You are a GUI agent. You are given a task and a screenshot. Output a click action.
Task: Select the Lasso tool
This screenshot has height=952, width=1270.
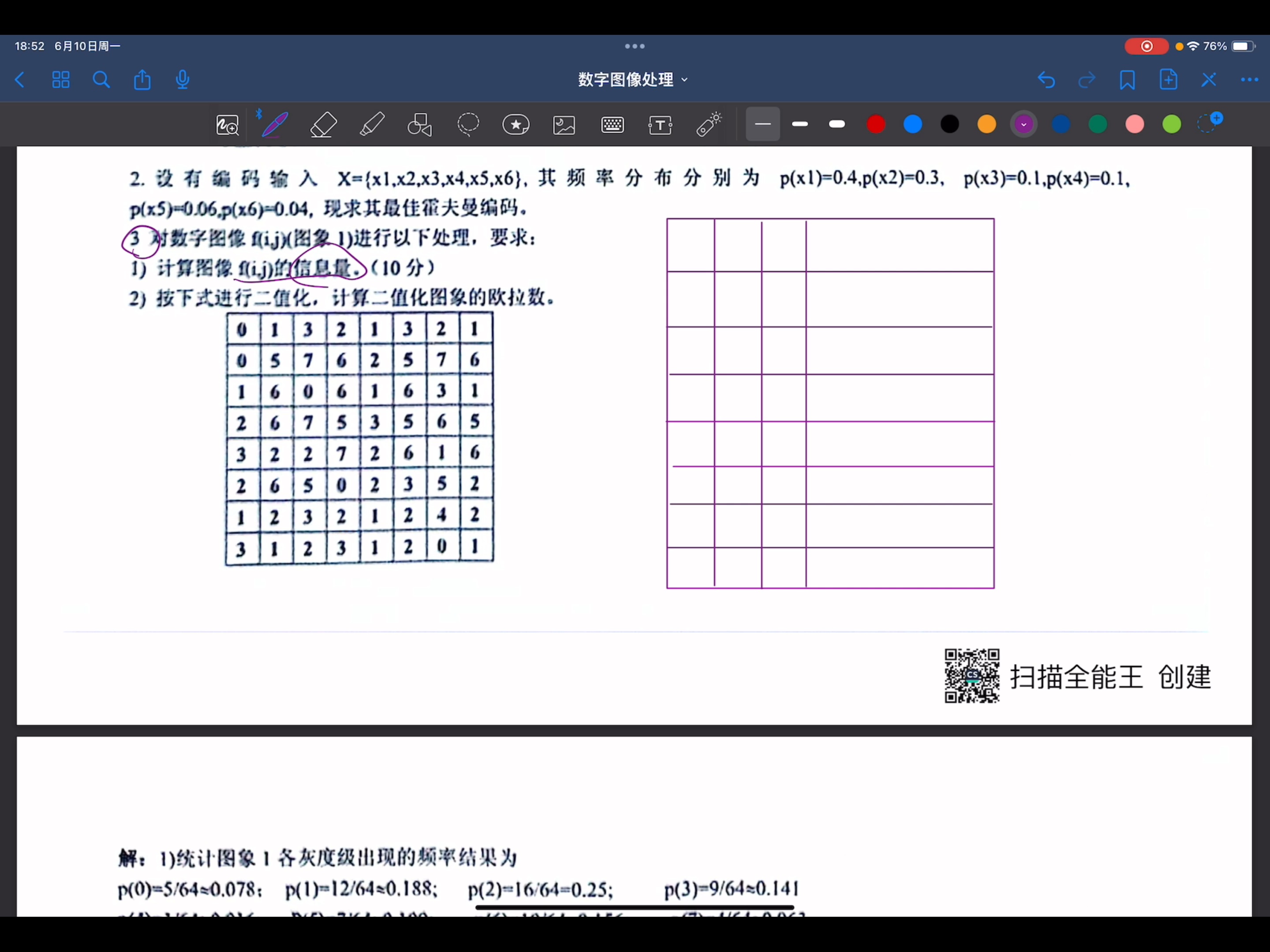coord(468,125)
